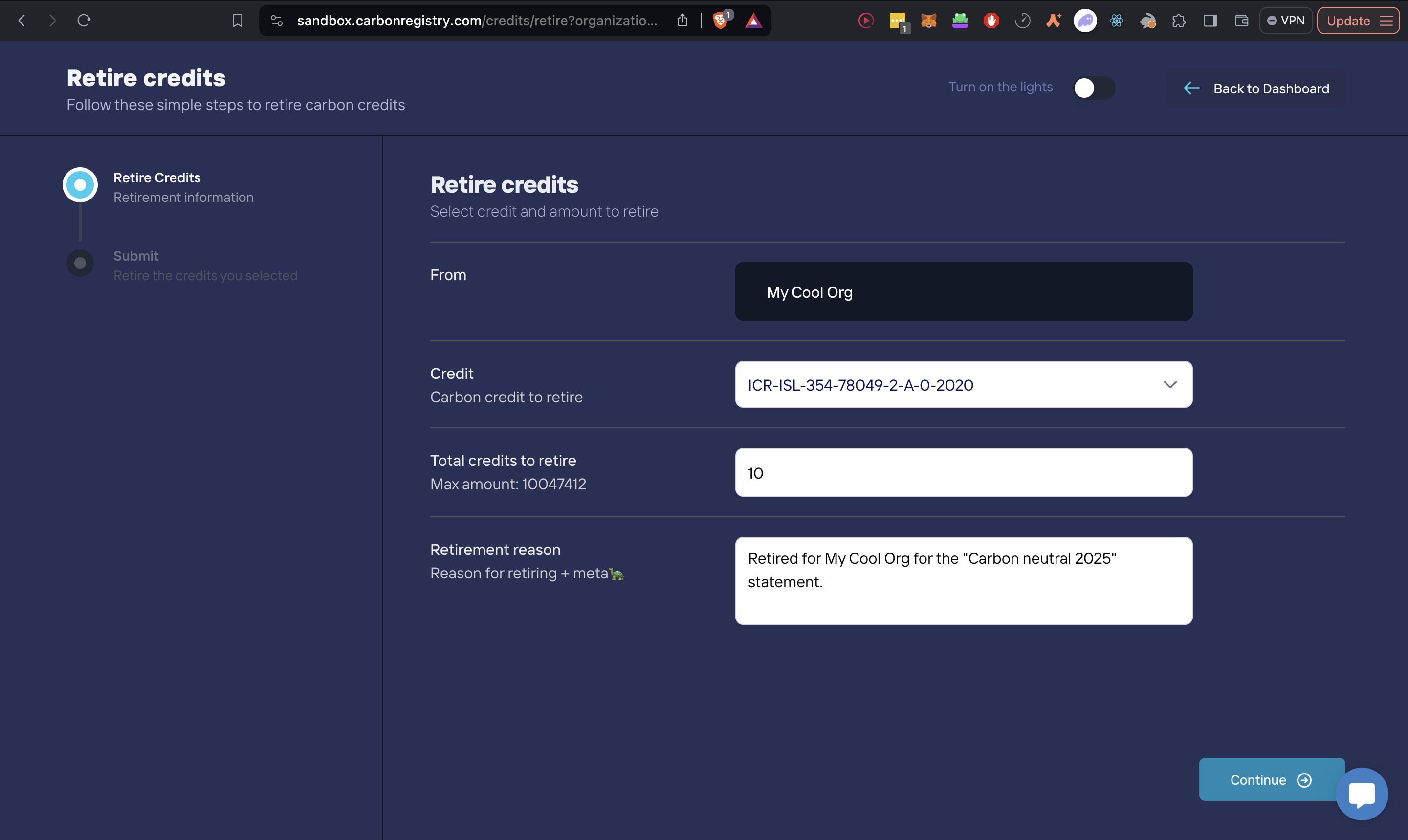Open the support chat bubble
The width and height of the screenshot is (1408, 840).
(x=1361, y=794)
